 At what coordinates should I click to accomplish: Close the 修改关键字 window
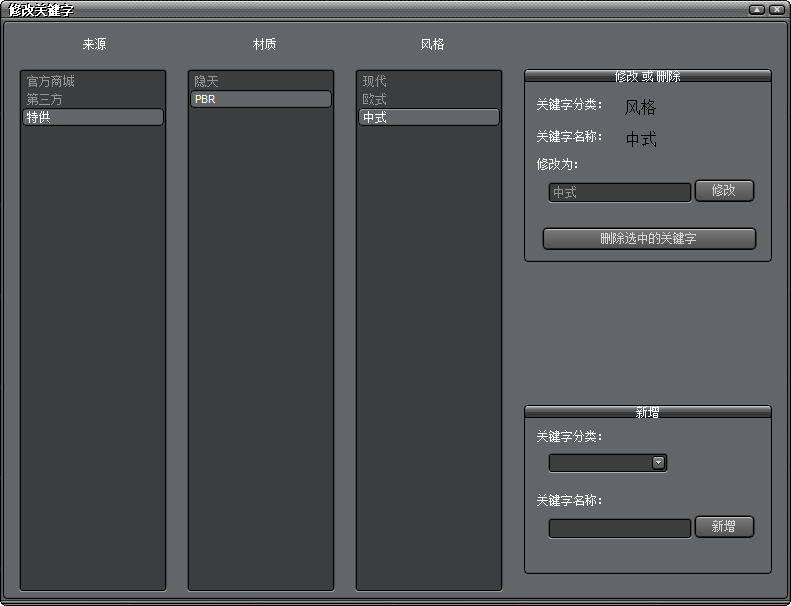(776, 10)
